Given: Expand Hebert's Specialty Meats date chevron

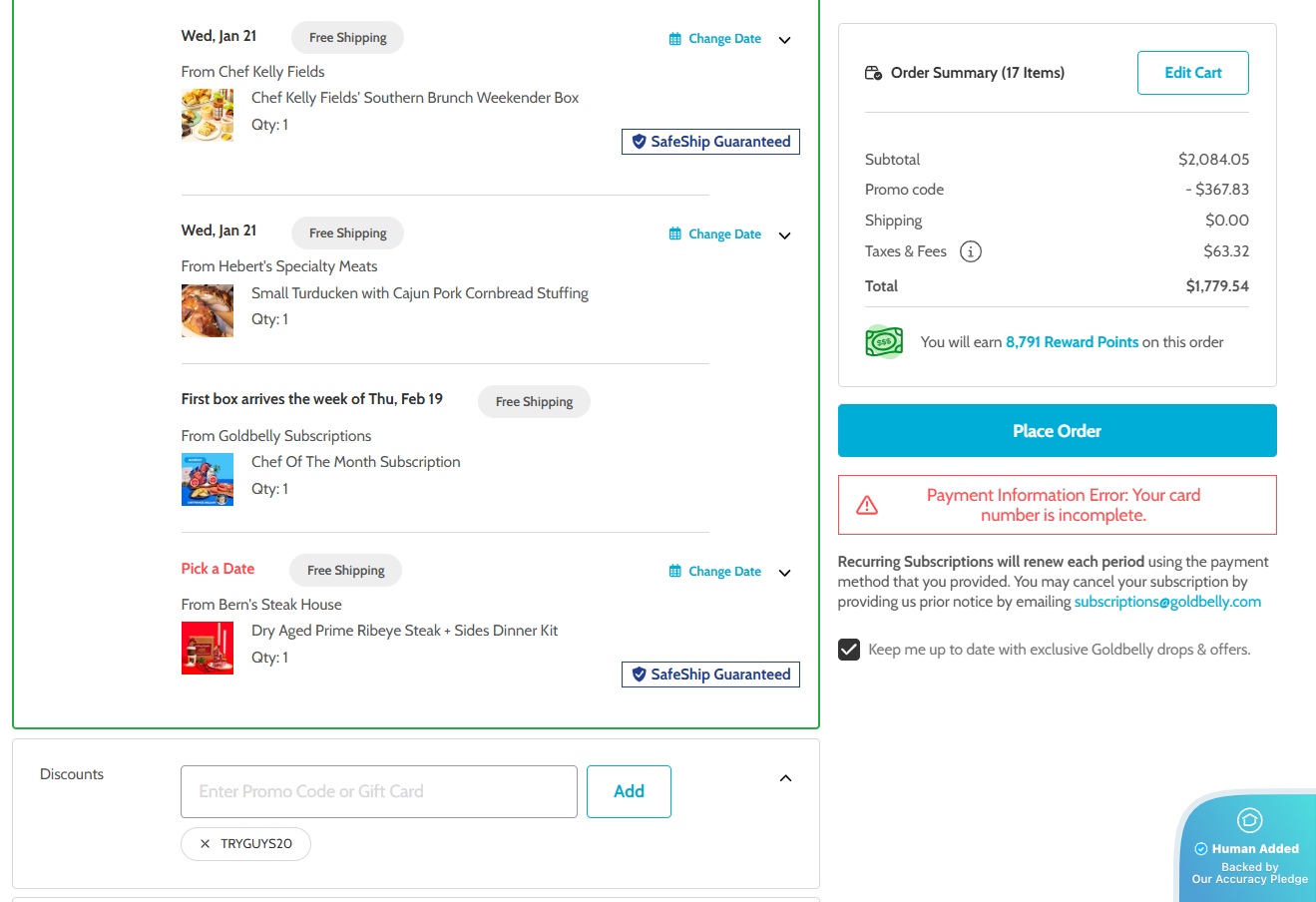Looking at the screenshot, I should pyautogui.click(x=785, y=235).
